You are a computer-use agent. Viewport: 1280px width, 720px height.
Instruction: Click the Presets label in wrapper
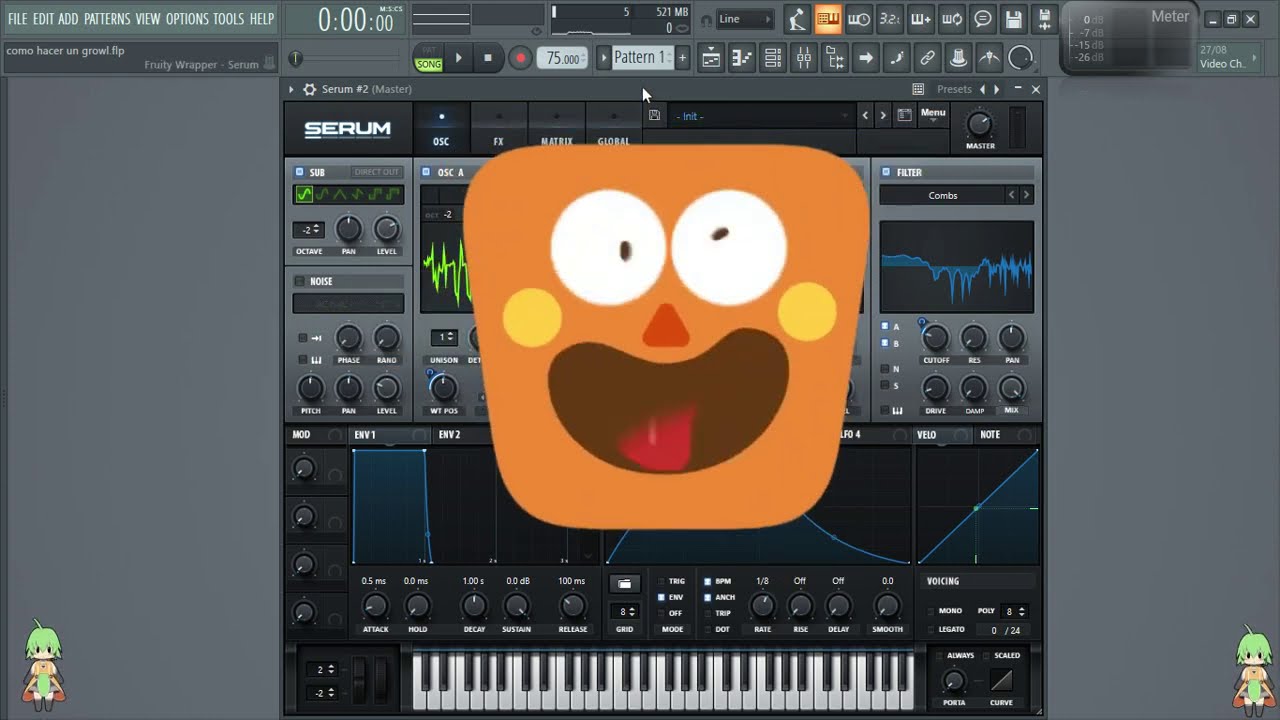pyautogui.click(x=954, y=89)
